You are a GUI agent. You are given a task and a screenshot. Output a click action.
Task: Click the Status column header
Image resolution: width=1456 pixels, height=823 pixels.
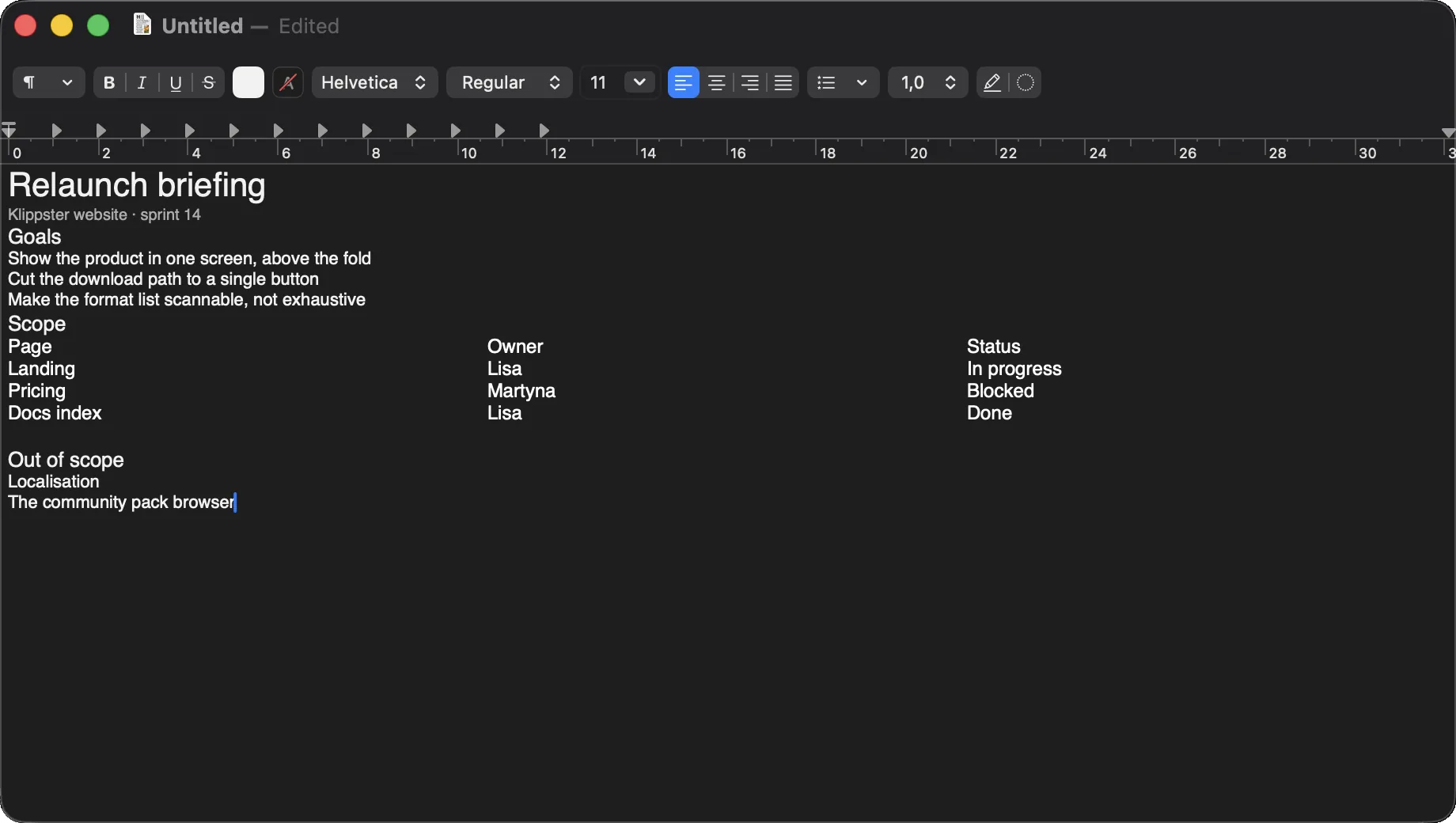pos(994,347)
